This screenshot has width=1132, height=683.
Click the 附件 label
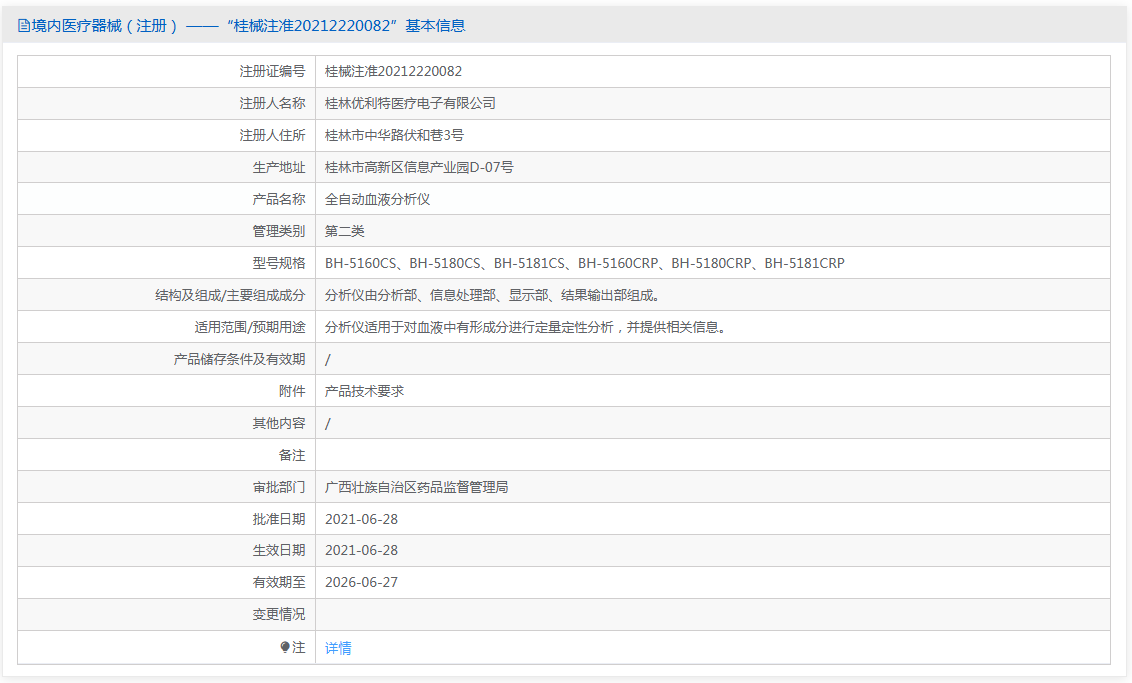[292, 391]
